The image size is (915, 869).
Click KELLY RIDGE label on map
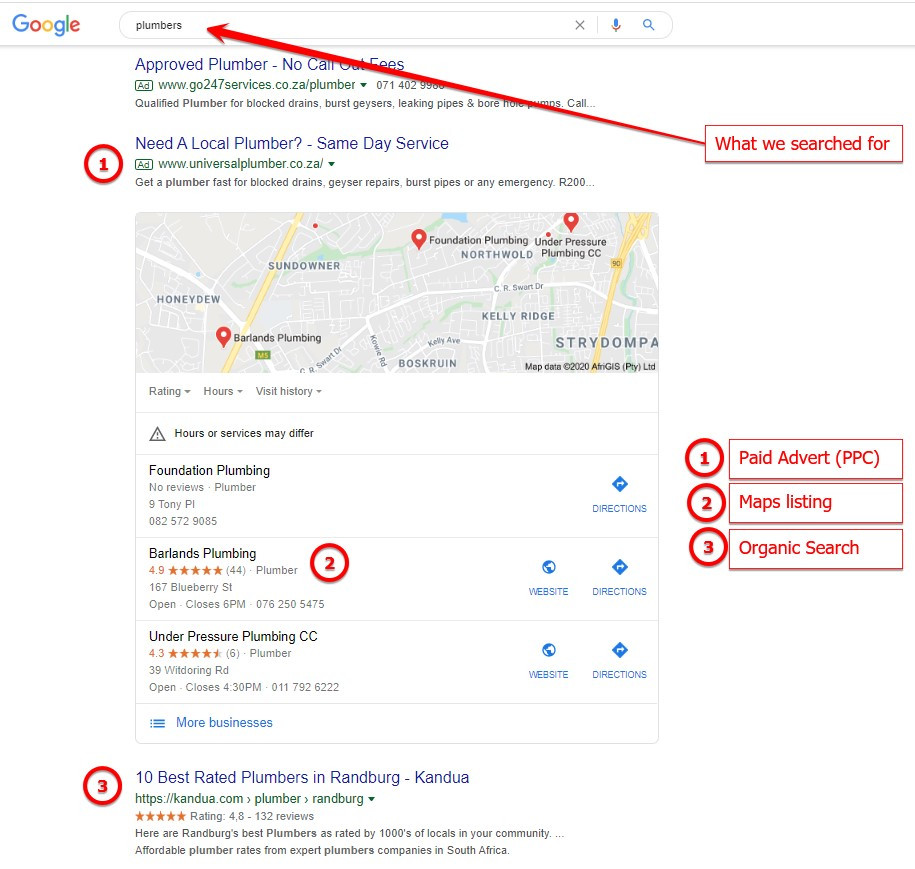coord(518,316)
